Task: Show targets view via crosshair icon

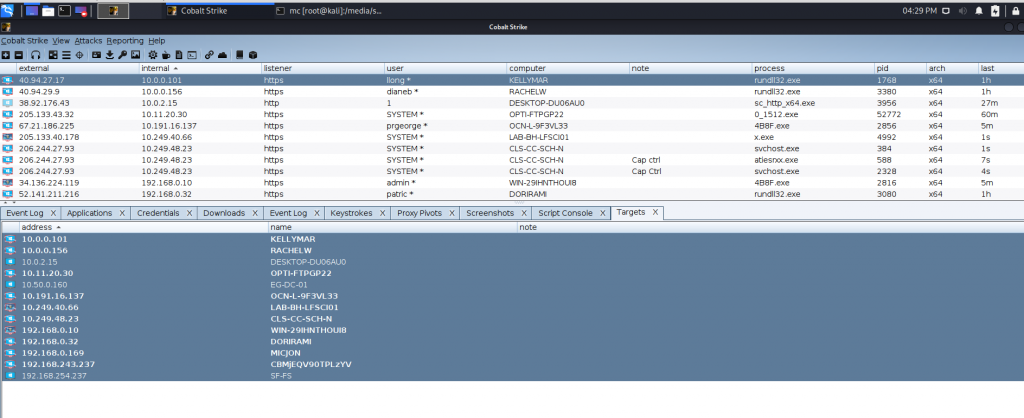Action: click(x=79, y=55)
